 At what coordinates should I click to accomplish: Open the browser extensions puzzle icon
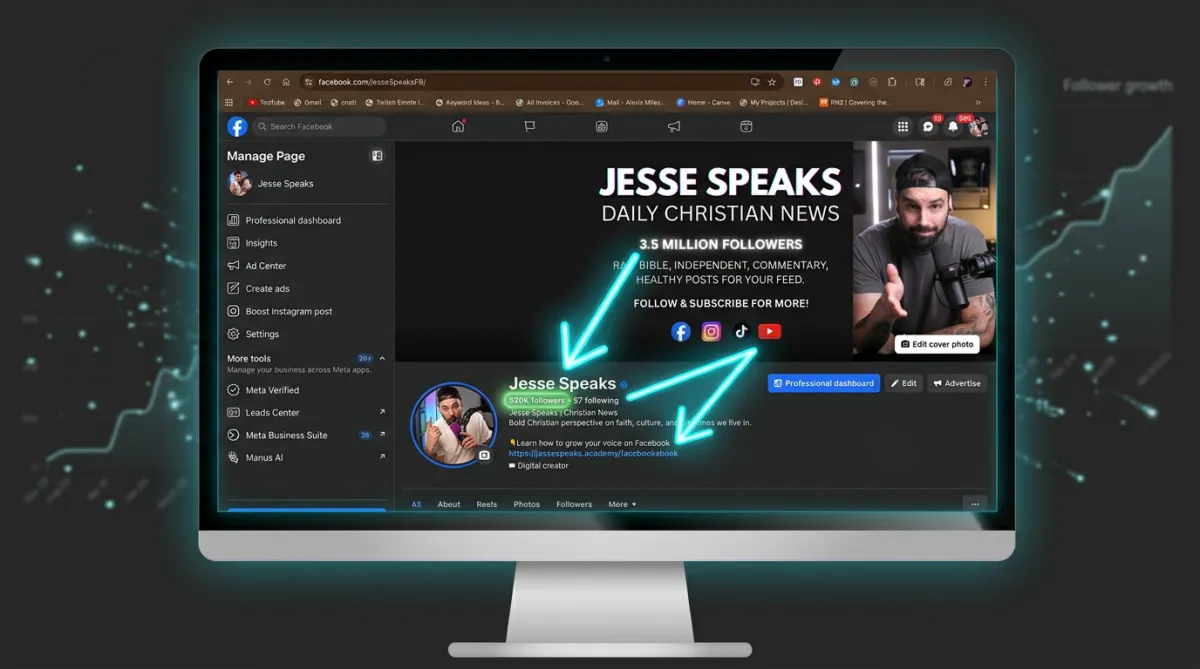(892, 82)
